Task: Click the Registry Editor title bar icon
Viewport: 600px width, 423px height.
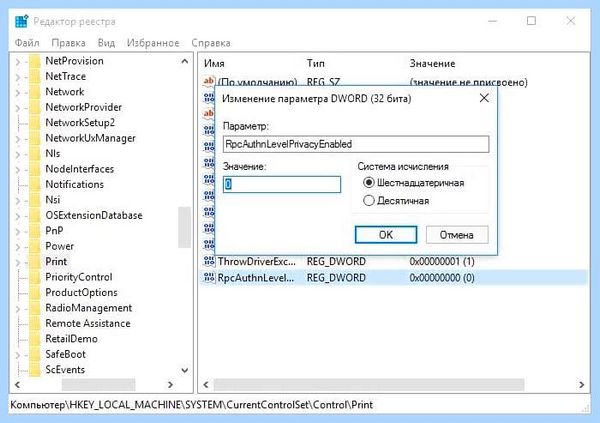Action: point(21,21)
